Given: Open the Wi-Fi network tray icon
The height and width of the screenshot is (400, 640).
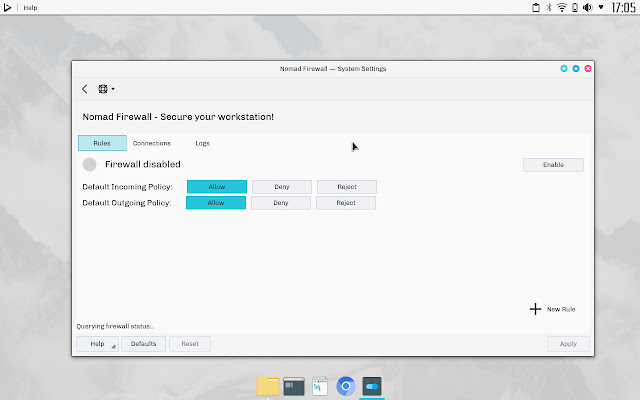Looking at the screenshot, I should [562, 7].
